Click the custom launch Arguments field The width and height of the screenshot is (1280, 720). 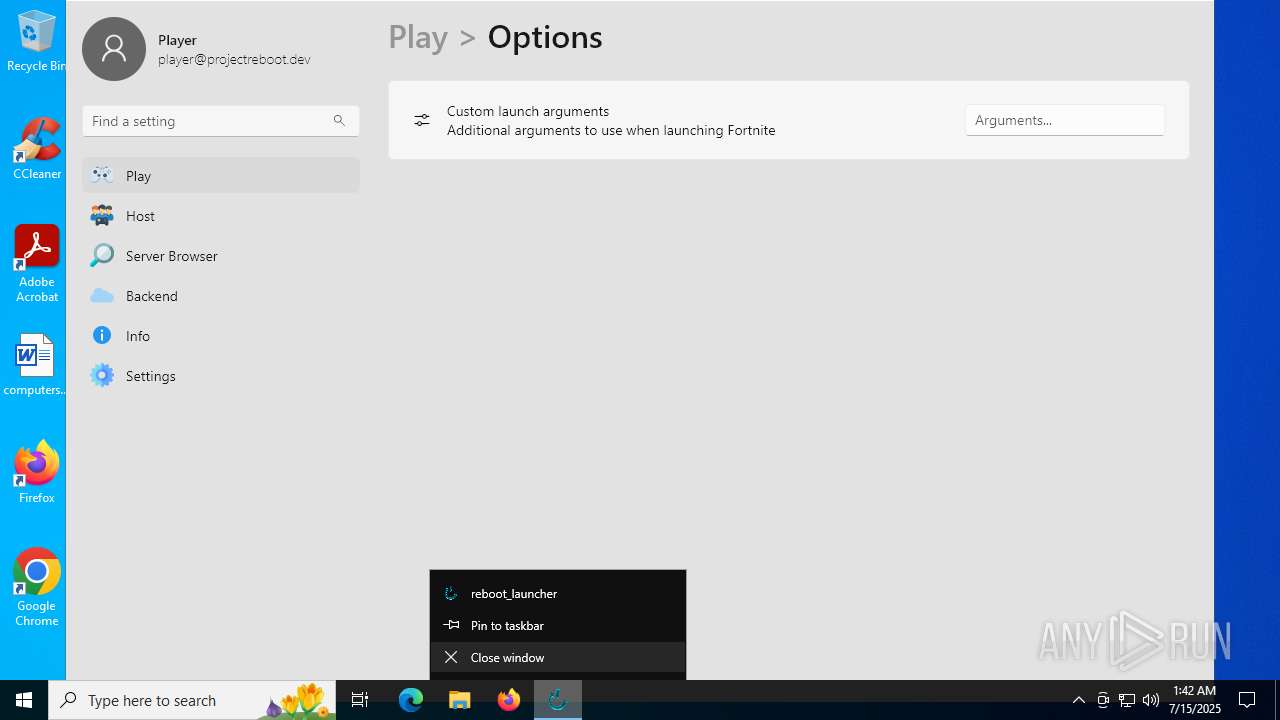(x=1065, y=120)
